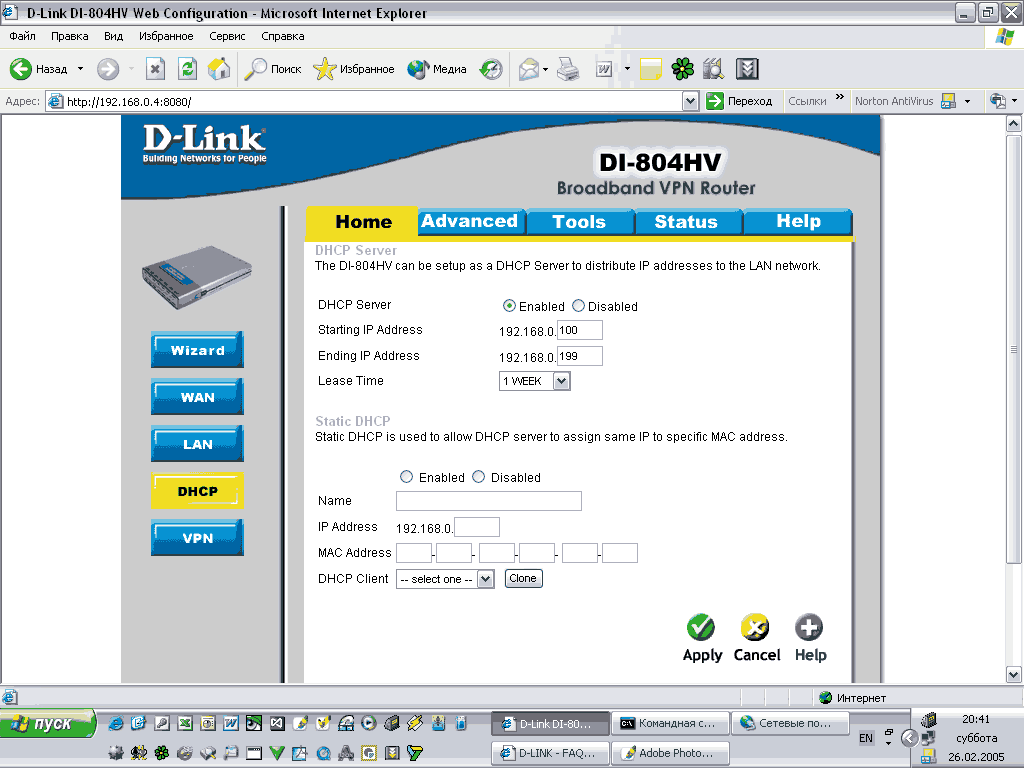This screenshot has width=1024, height=768.
Task: Open the Wizard sidebar button
Action: pos(197,350)
